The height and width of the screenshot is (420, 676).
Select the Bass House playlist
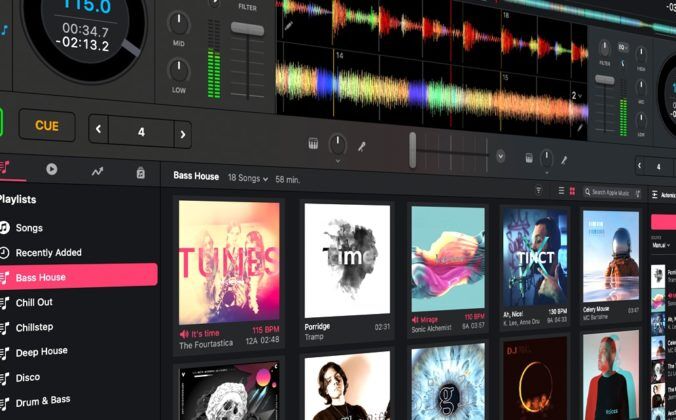[78, 276]
